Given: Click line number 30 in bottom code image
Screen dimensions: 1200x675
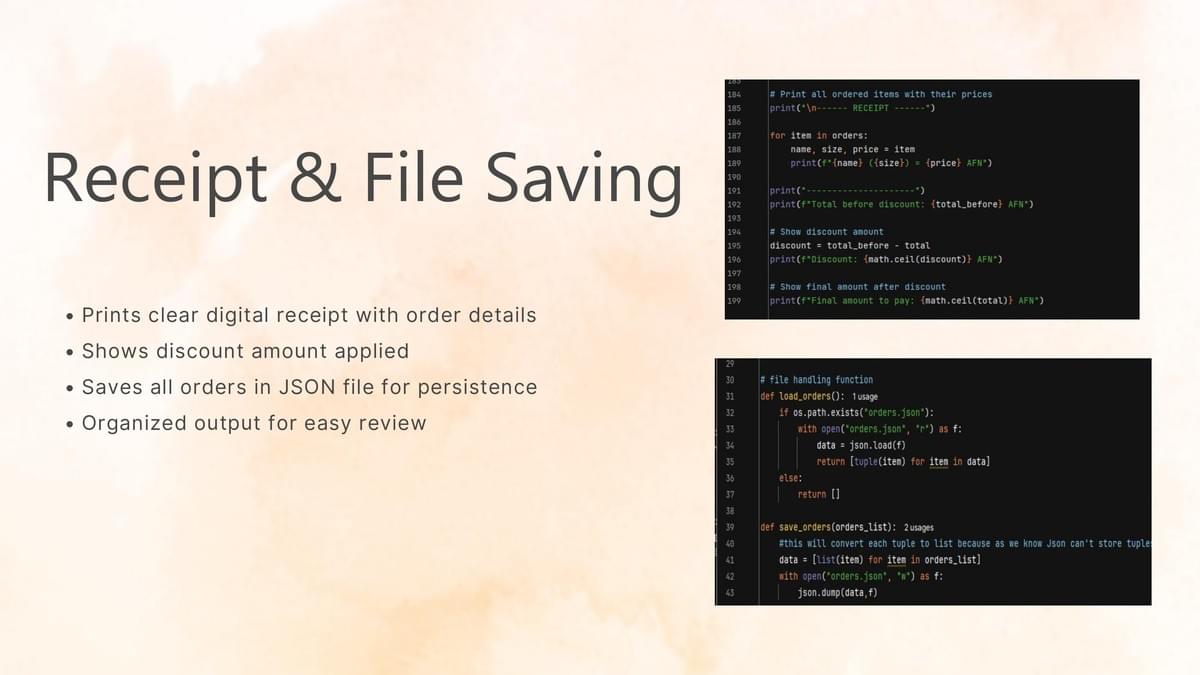Looking at the screenshot, I should tap(730, 380).
